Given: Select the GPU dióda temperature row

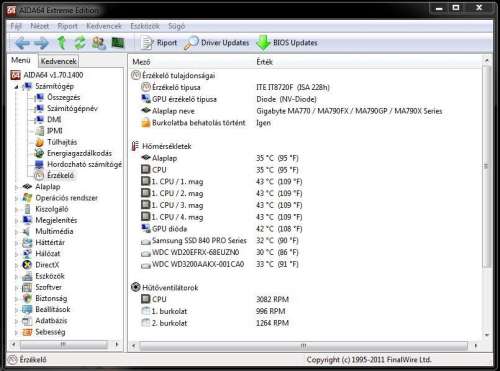Looking at the screenshot, I should (x=222, y=229).
